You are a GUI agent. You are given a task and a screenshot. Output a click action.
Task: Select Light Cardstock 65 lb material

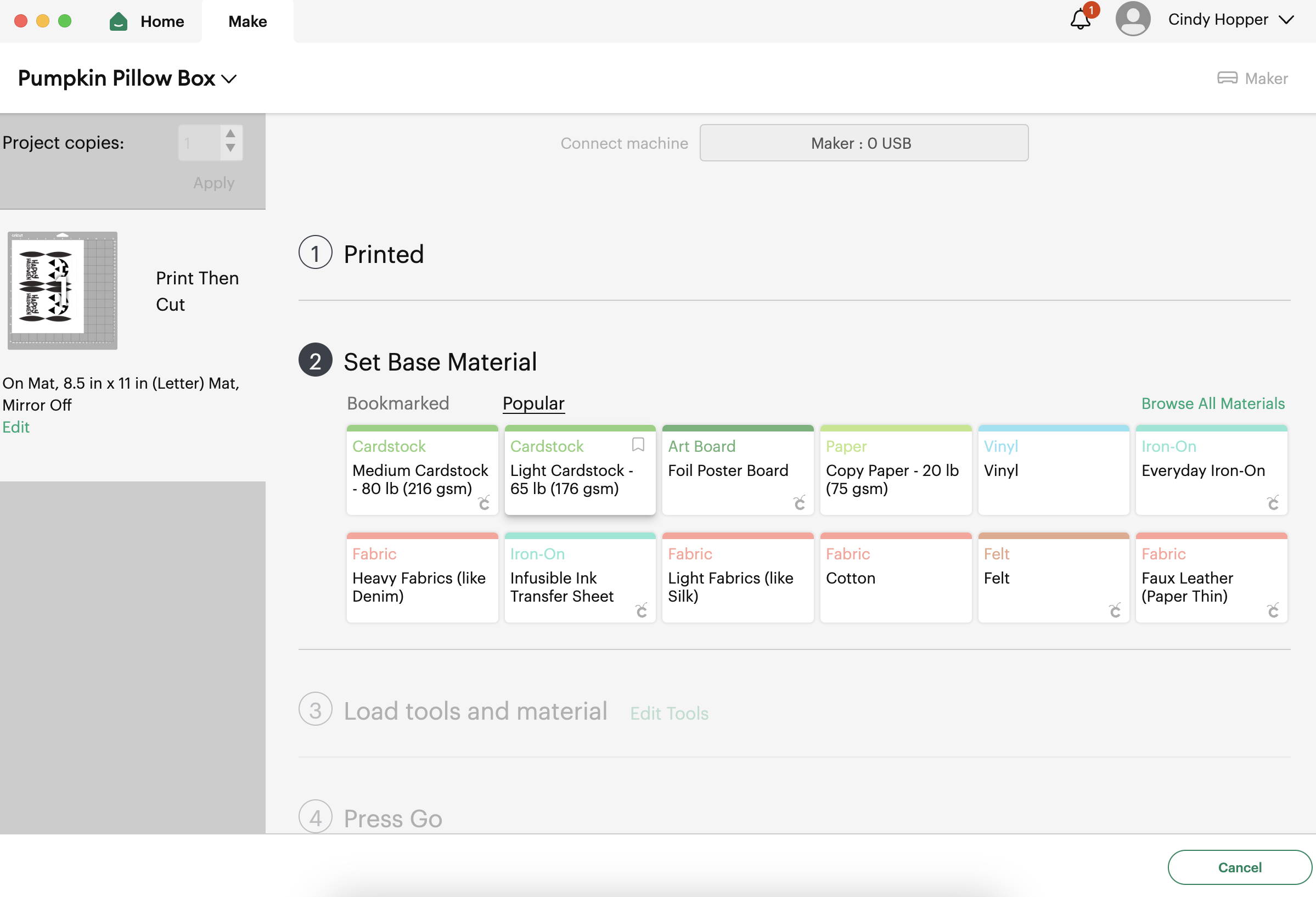[x=580, y=470]
